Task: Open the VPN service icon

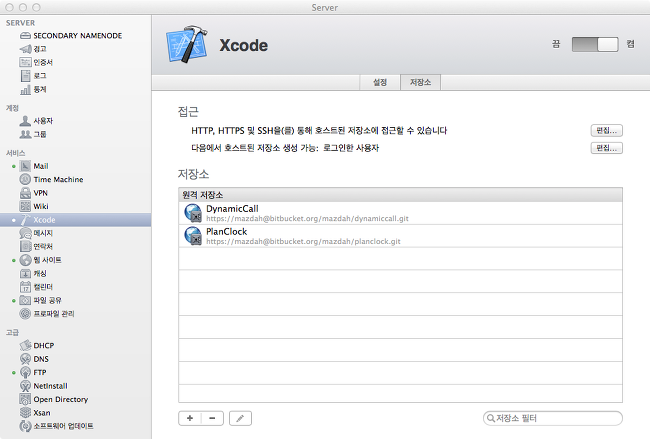Action: 25,193
